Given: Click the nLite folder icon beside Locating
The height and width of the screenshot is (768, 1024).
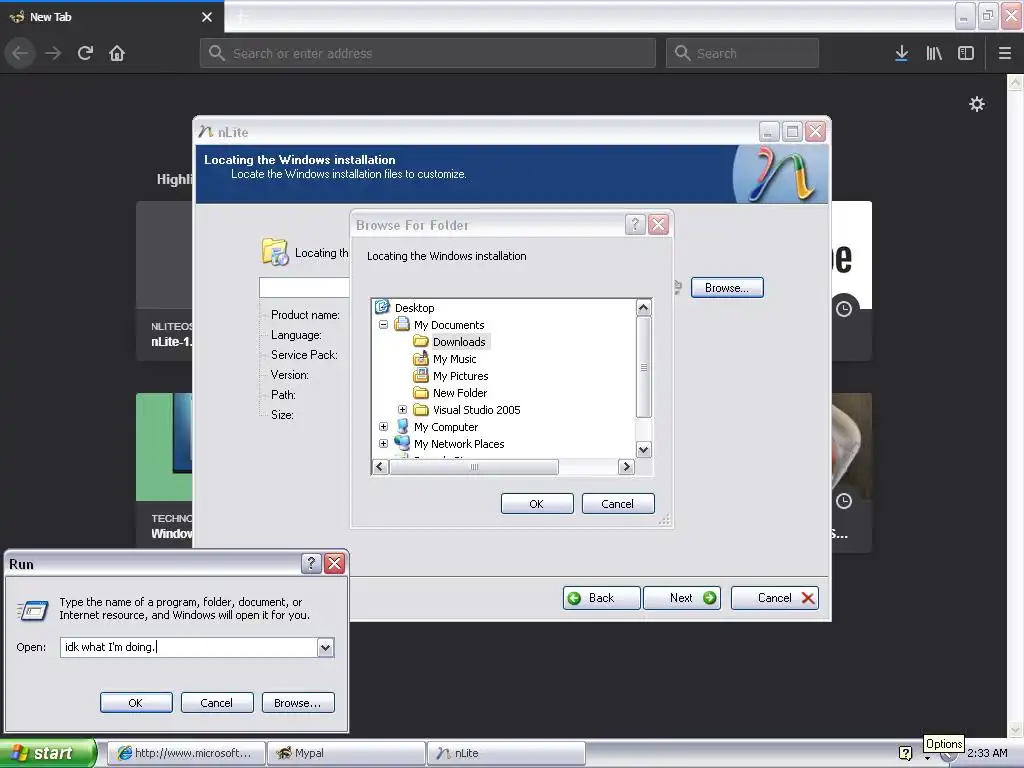Looking at the screenshot, I should [274, 252].
